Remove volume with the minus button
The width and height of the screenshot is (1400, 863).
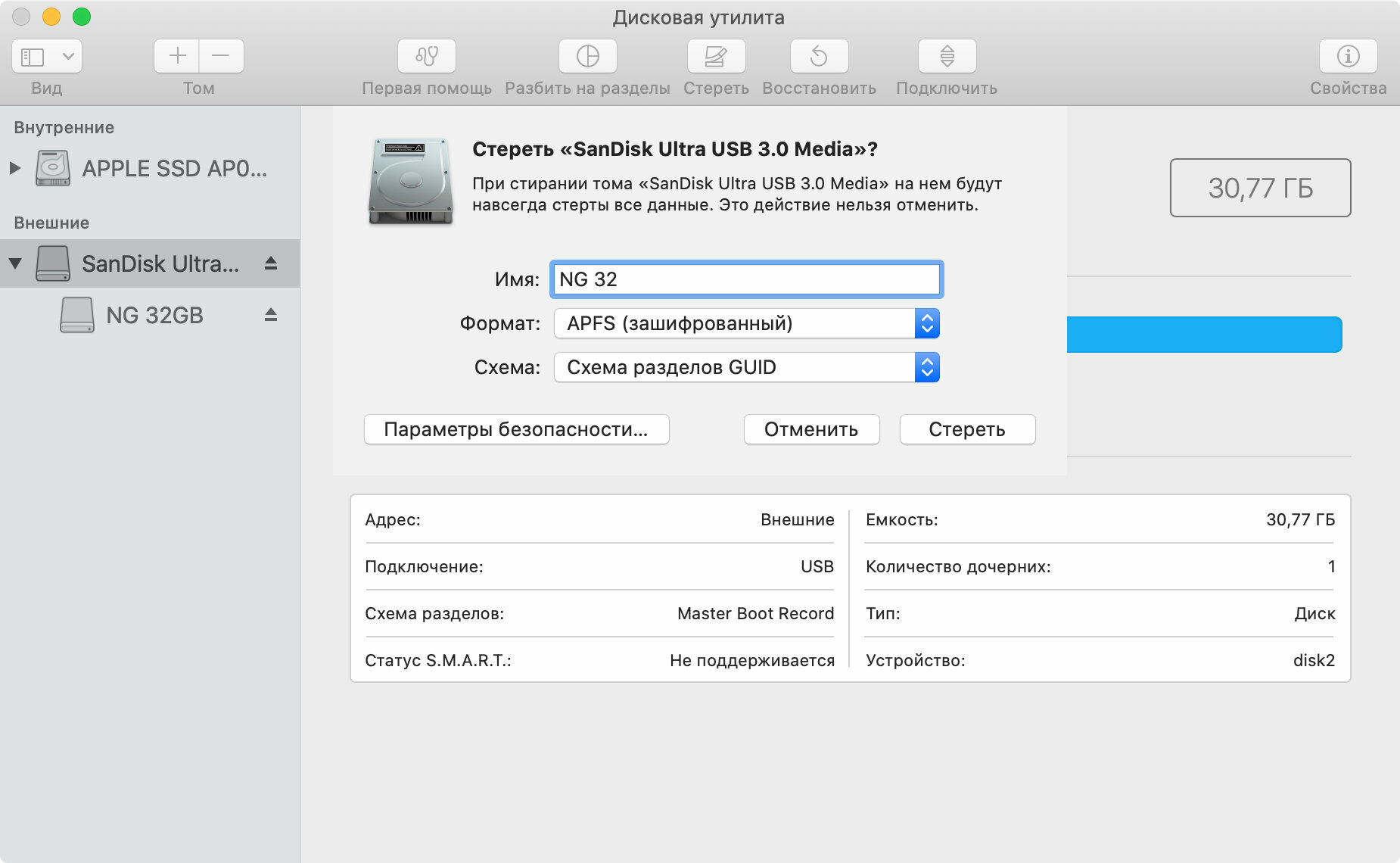pyautogui.click(x=221, y=56)
